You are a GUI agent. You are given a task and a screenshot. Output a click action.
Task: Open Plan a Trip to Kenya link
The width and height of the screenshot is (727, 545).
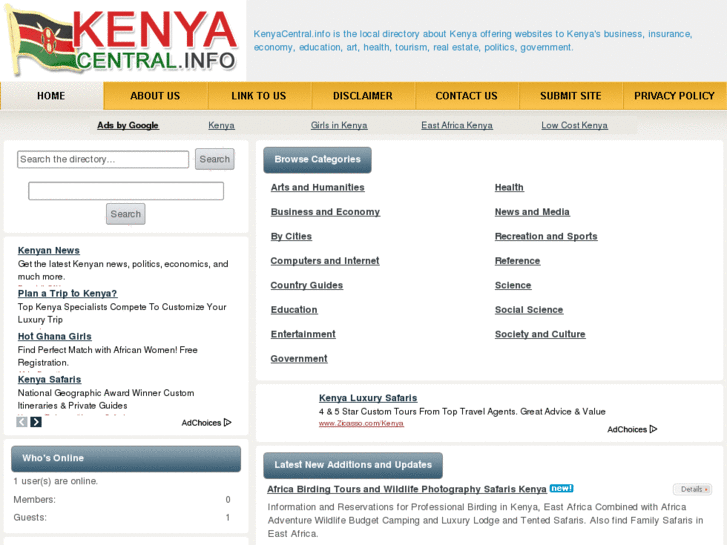(x=67, y=294)
